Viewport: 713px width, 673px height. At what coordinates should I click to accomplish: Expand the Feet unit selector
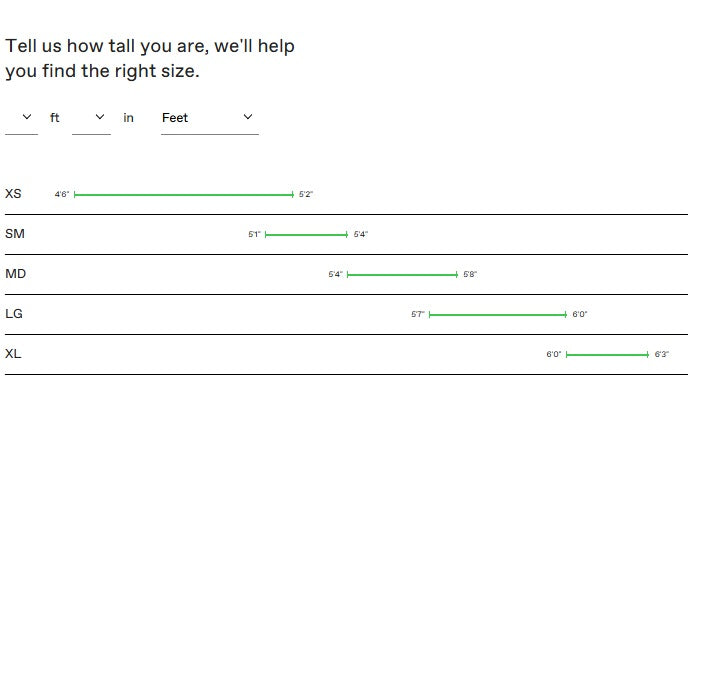coord(209,118)
